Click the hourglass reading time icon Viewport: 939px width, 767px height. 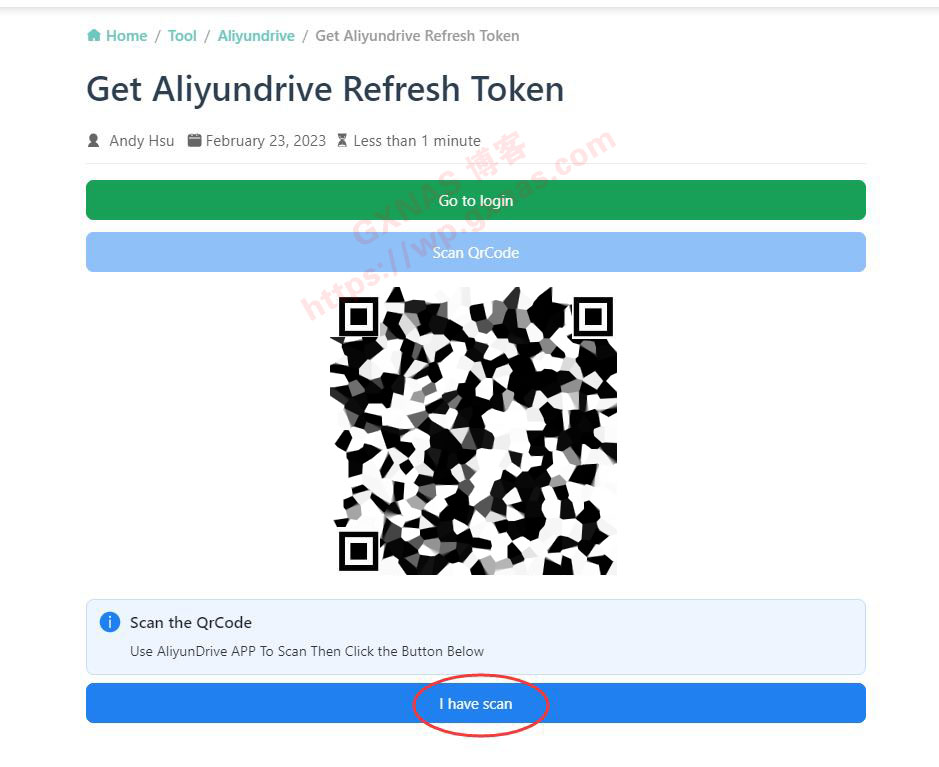pos(342,141)
